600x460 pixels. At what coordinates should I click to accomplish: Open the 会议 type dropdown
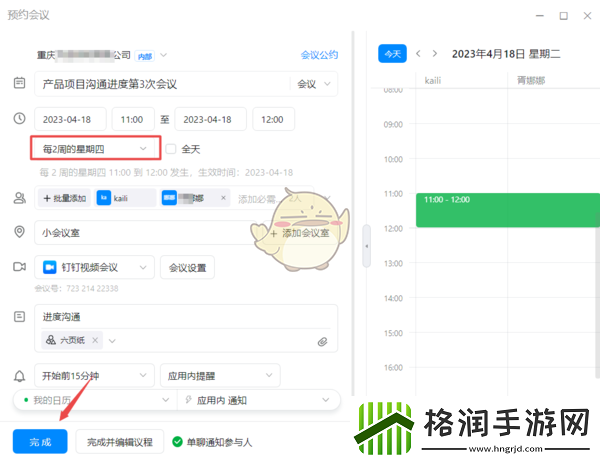click(x=314, y=84)
